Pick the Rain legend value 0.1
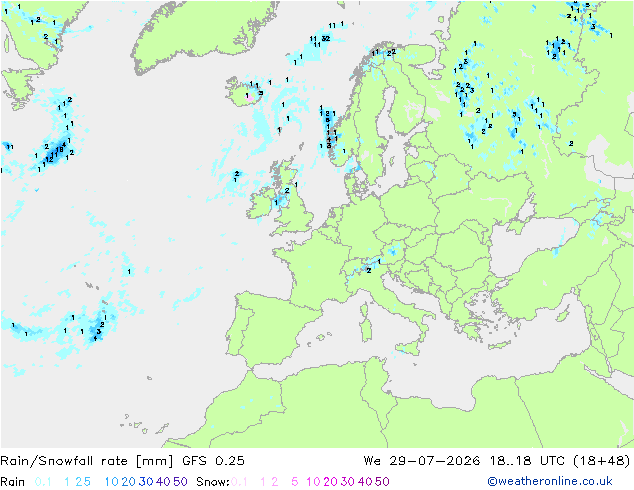634x490 pixels. (x=43, y=482)
